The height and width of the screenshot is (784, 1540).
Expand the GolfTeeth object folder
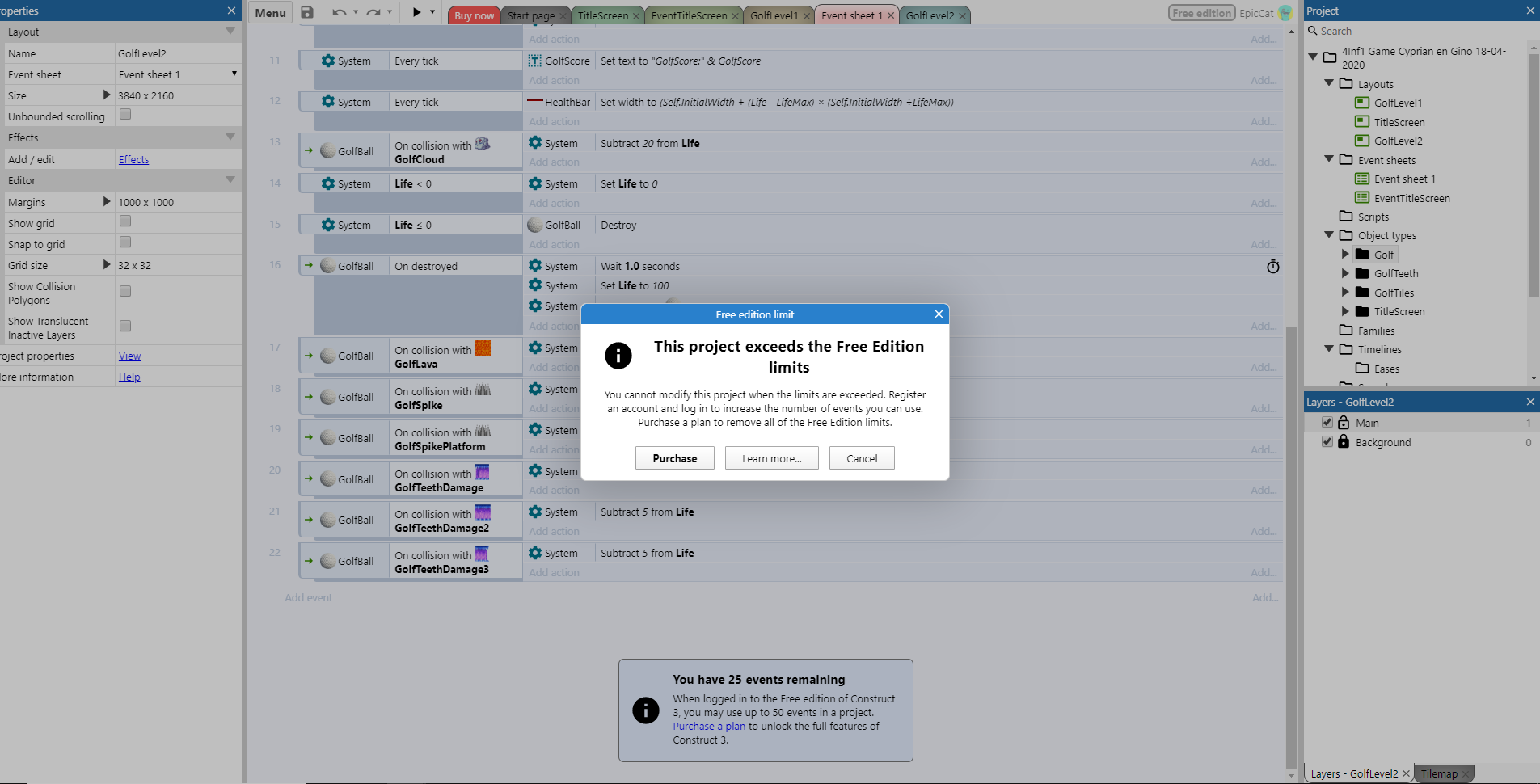[x=1345, y=273]
